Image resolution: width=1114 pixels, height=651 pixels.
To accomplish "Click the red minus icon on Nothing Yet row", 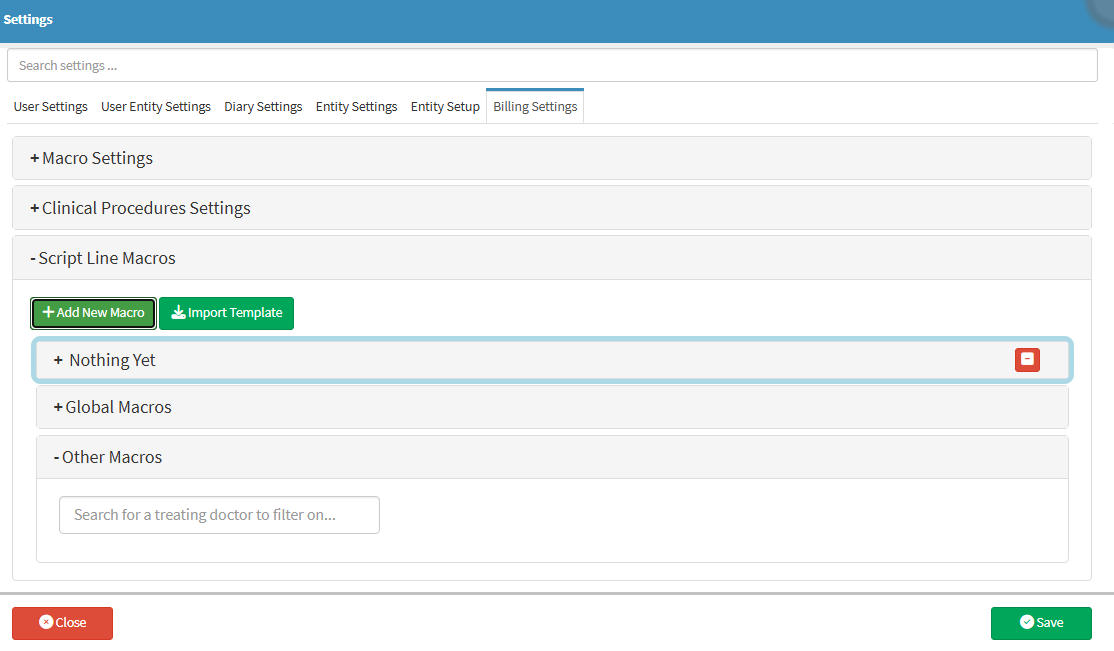I will [x=1027, y=360].
